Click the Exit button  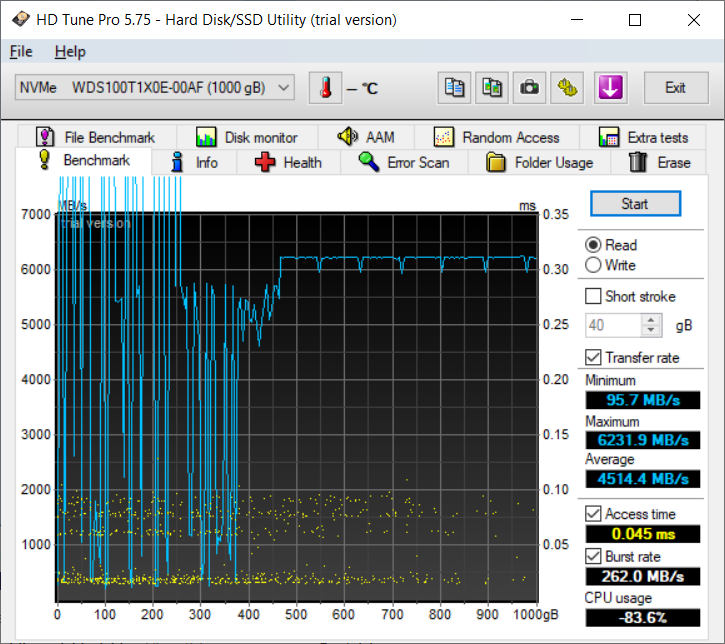pos(676,87)
